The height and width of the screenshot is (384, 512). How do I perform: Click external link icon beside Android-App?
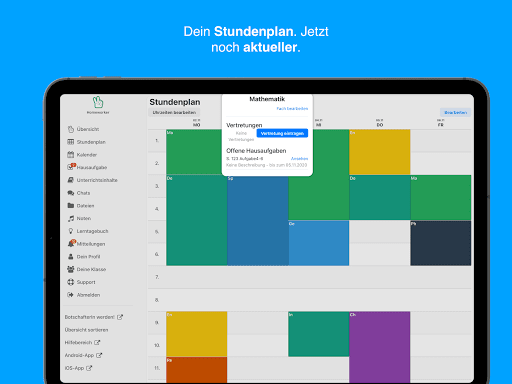click(x=99, y=355)
